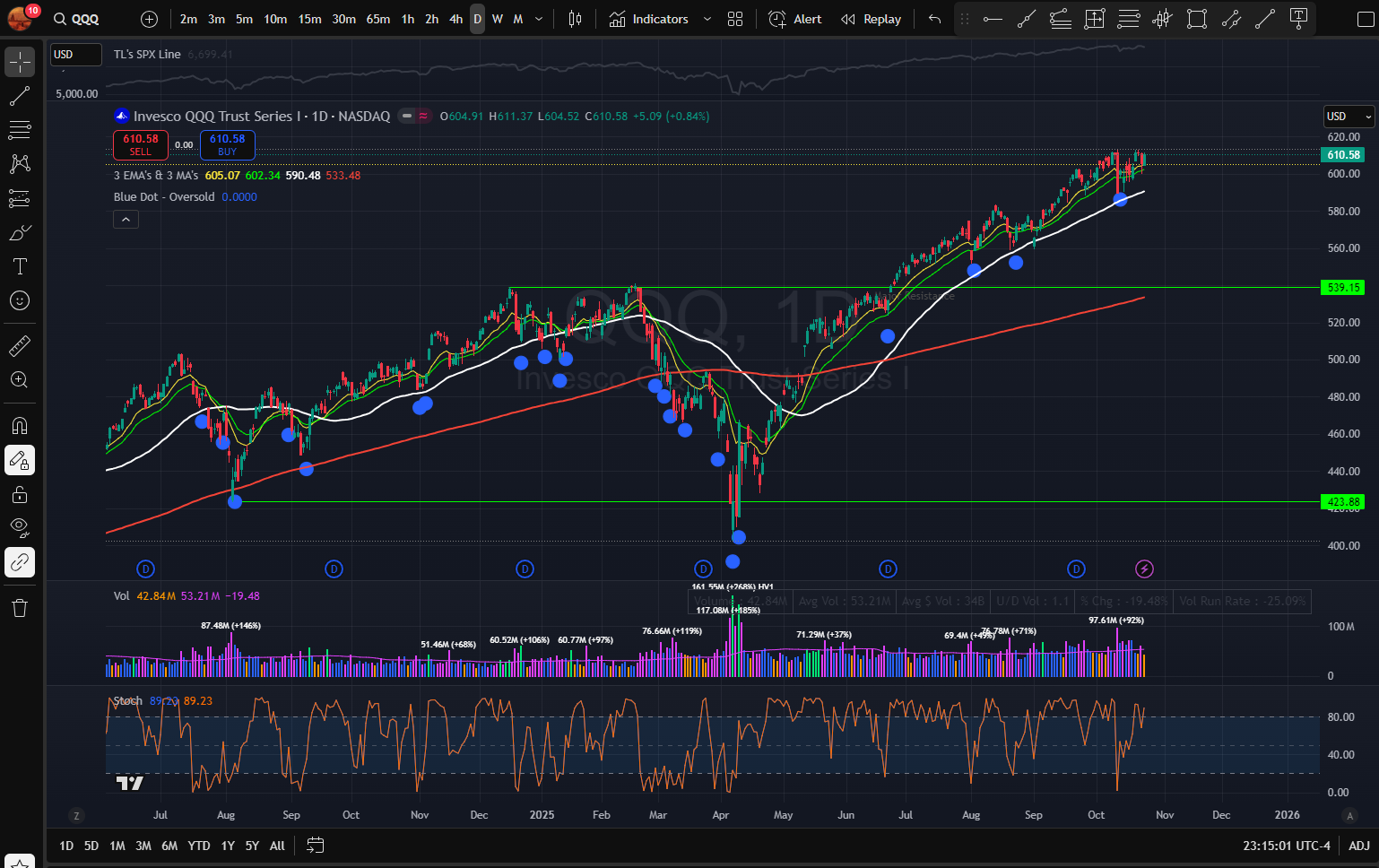Choose the 15m interval
The height and width of the screenshot is (868, 1379).
(309, 19)
